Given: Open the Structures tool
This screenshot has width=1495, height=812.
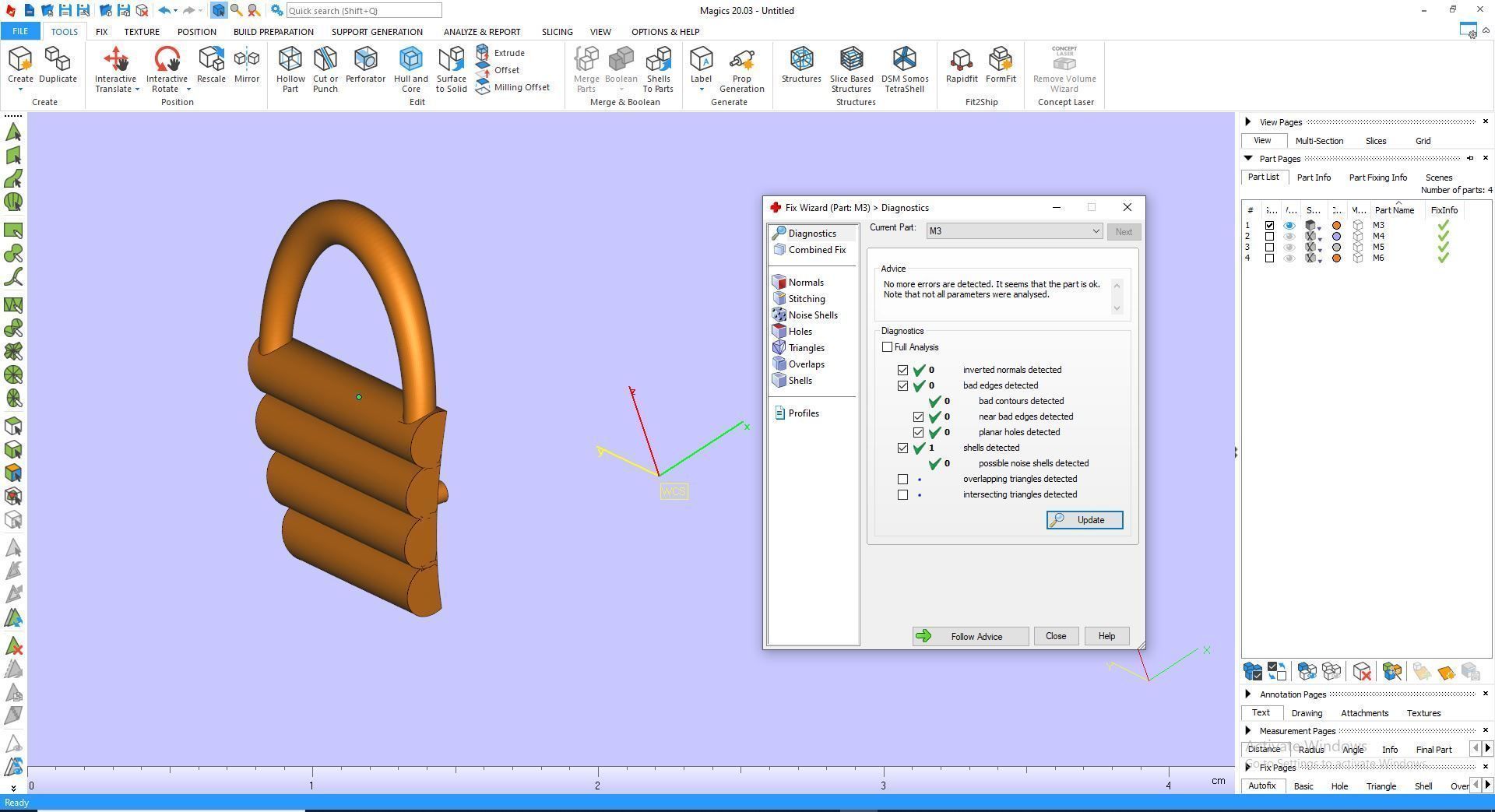Looking at the screenshot, I should pos(801,65).
